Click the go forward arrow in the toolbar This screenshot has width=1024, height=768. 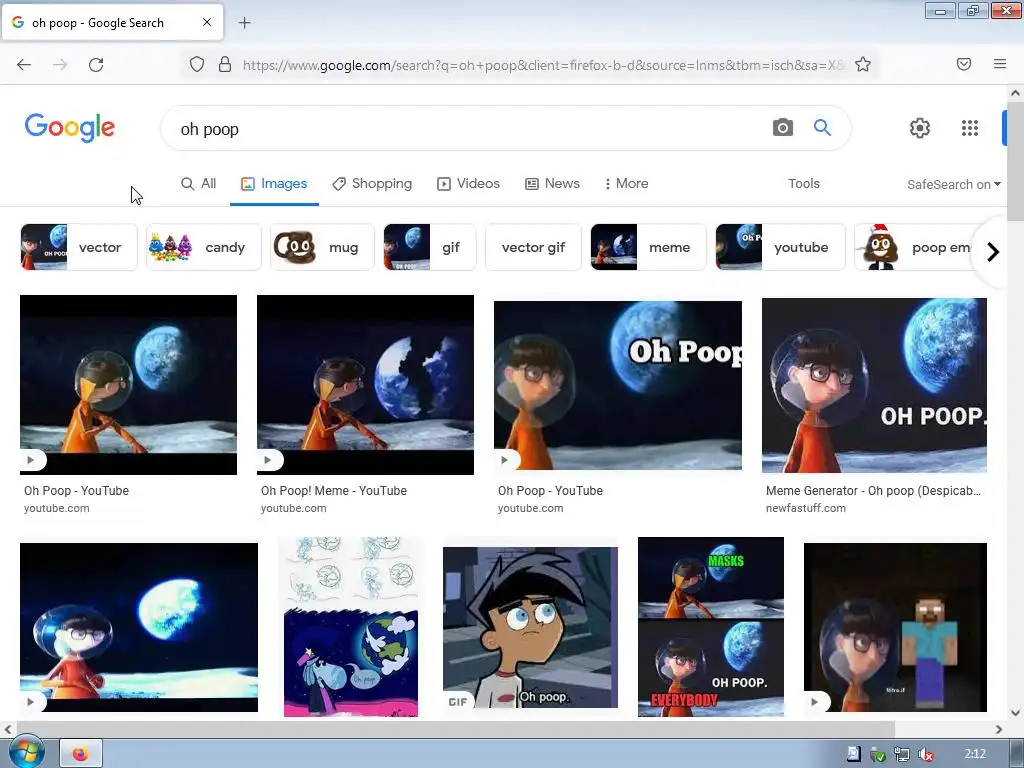(60, 65)
